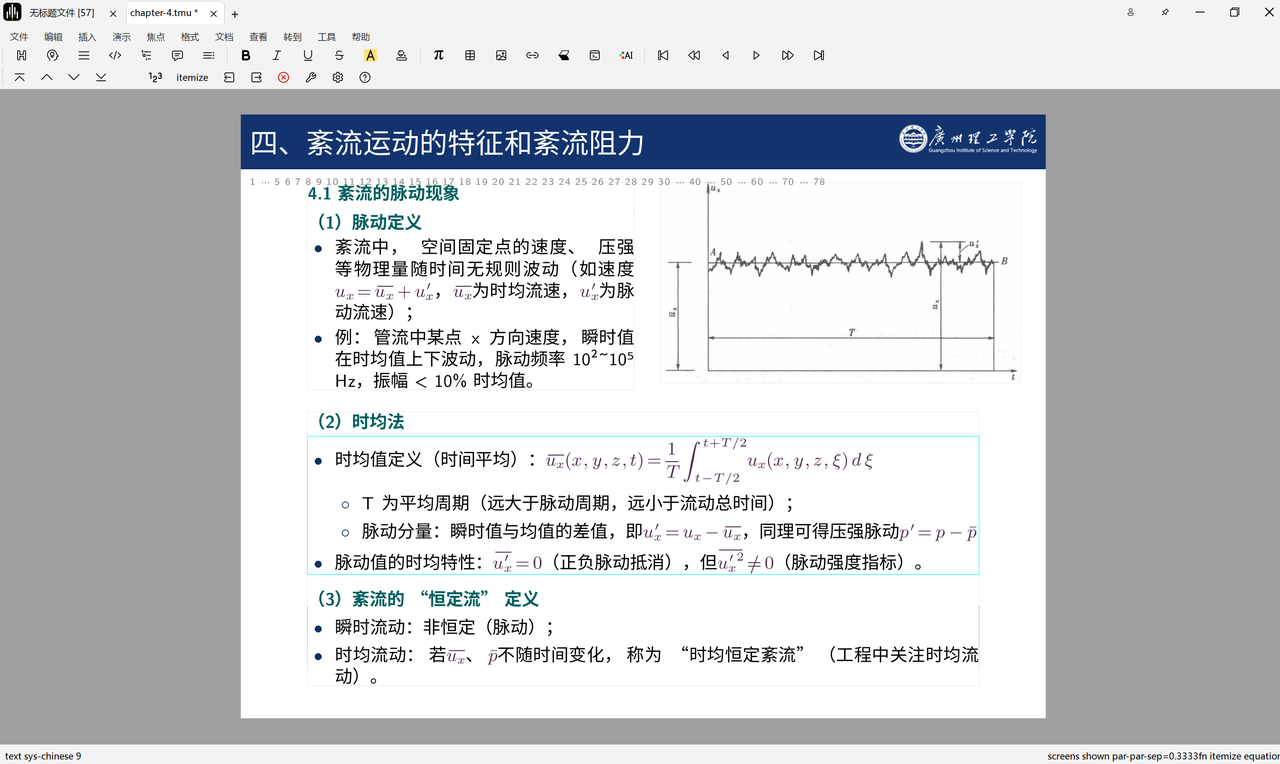Apply underline to selected text

click(x=308, y=56)
